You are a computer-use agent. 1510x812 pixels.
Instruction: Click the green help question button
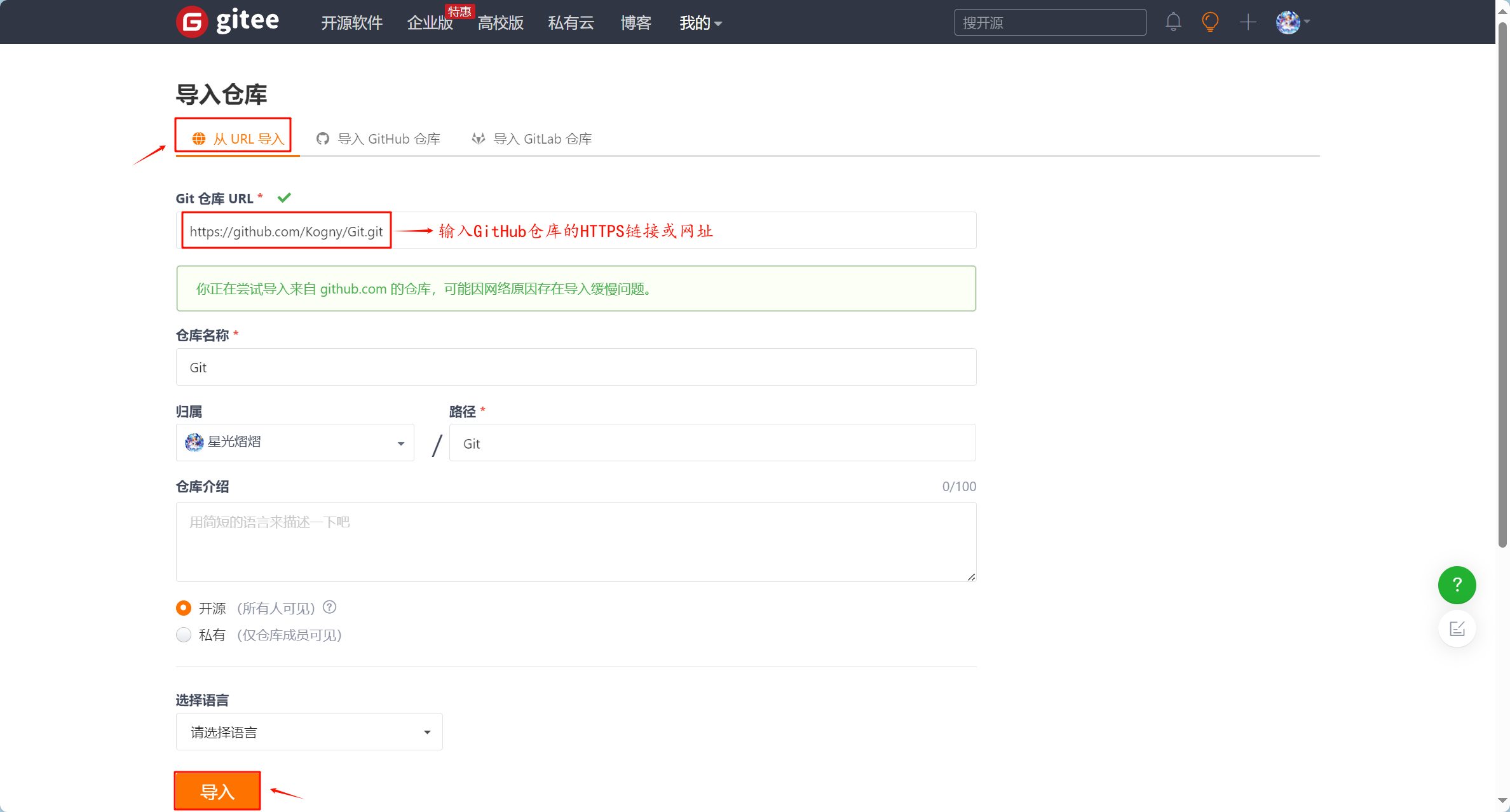[x=1457, y=585]
